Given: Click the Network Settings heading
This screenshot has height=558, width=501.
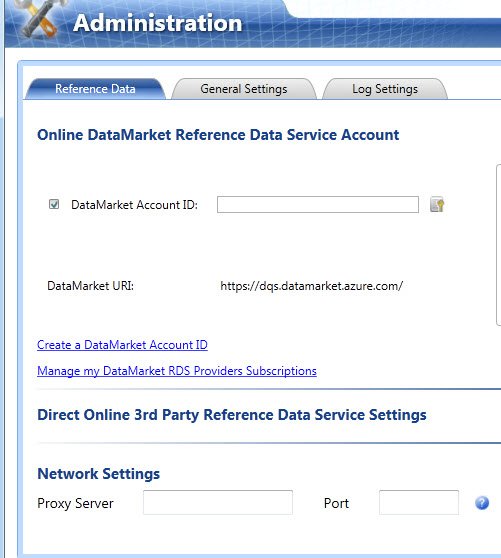Looking at the screenshot, I should (x=99, y=474).
